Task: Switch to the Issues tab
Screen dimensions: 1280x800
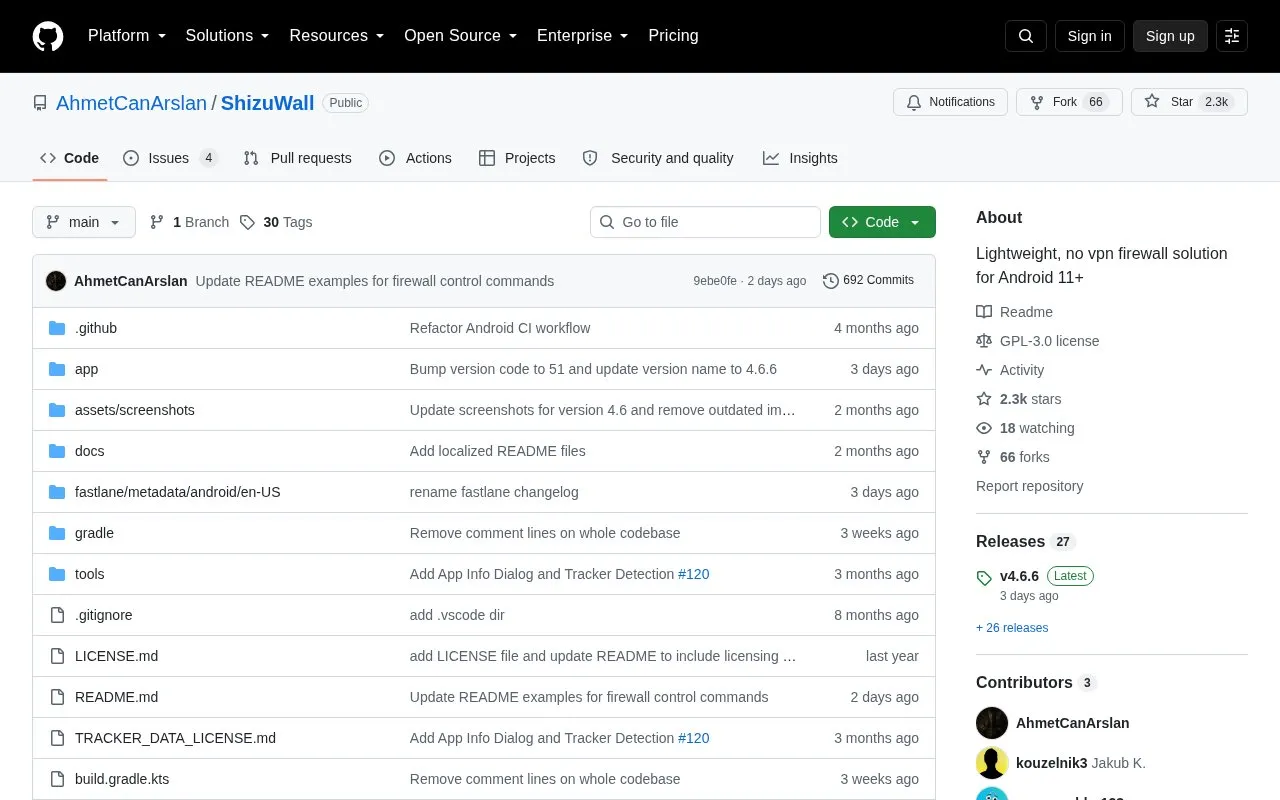Action: [x=170, y=158]
